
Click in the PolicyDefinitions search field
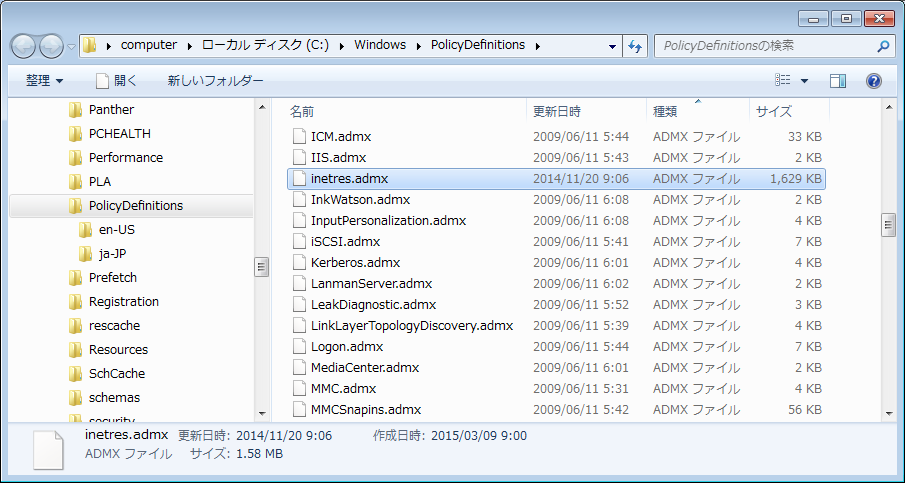pyautogui.click(x=760, y=46)
